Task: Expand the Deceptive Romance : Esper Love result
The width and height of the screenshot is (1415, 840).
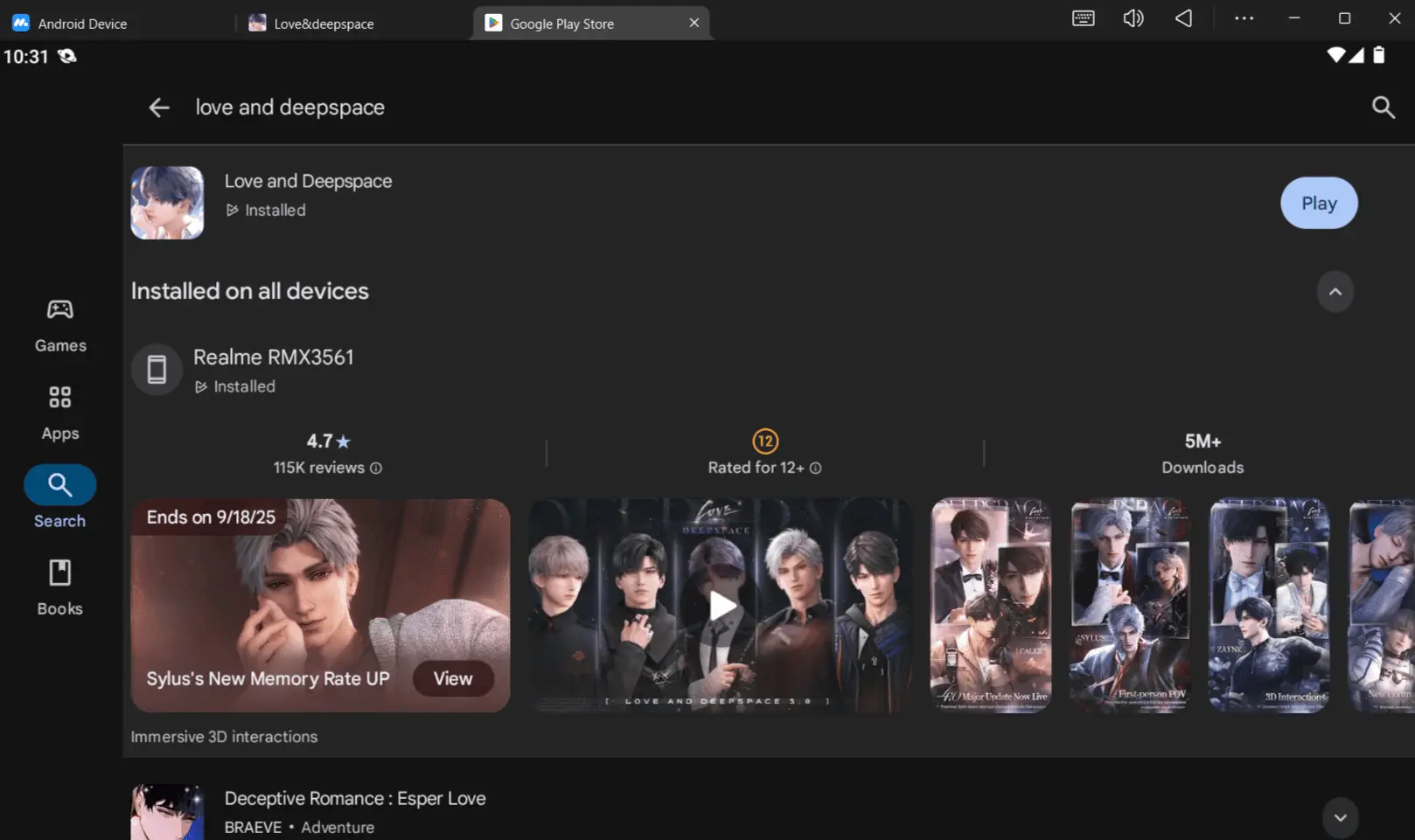Action: coord(1340,818)
